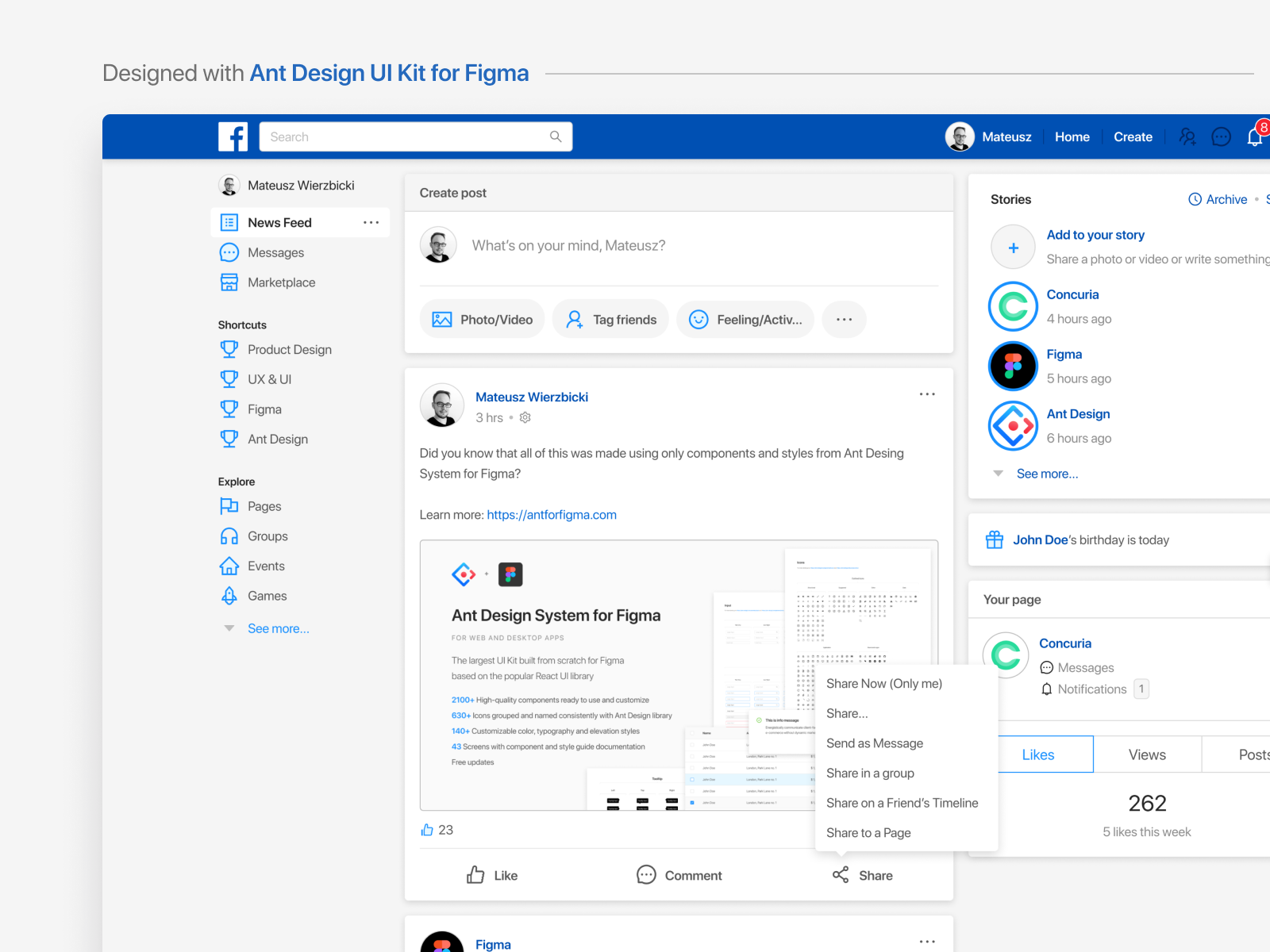1270x952 pixels.
Task: Open Mateusz post options ellipsis
Action: (927, 394)
